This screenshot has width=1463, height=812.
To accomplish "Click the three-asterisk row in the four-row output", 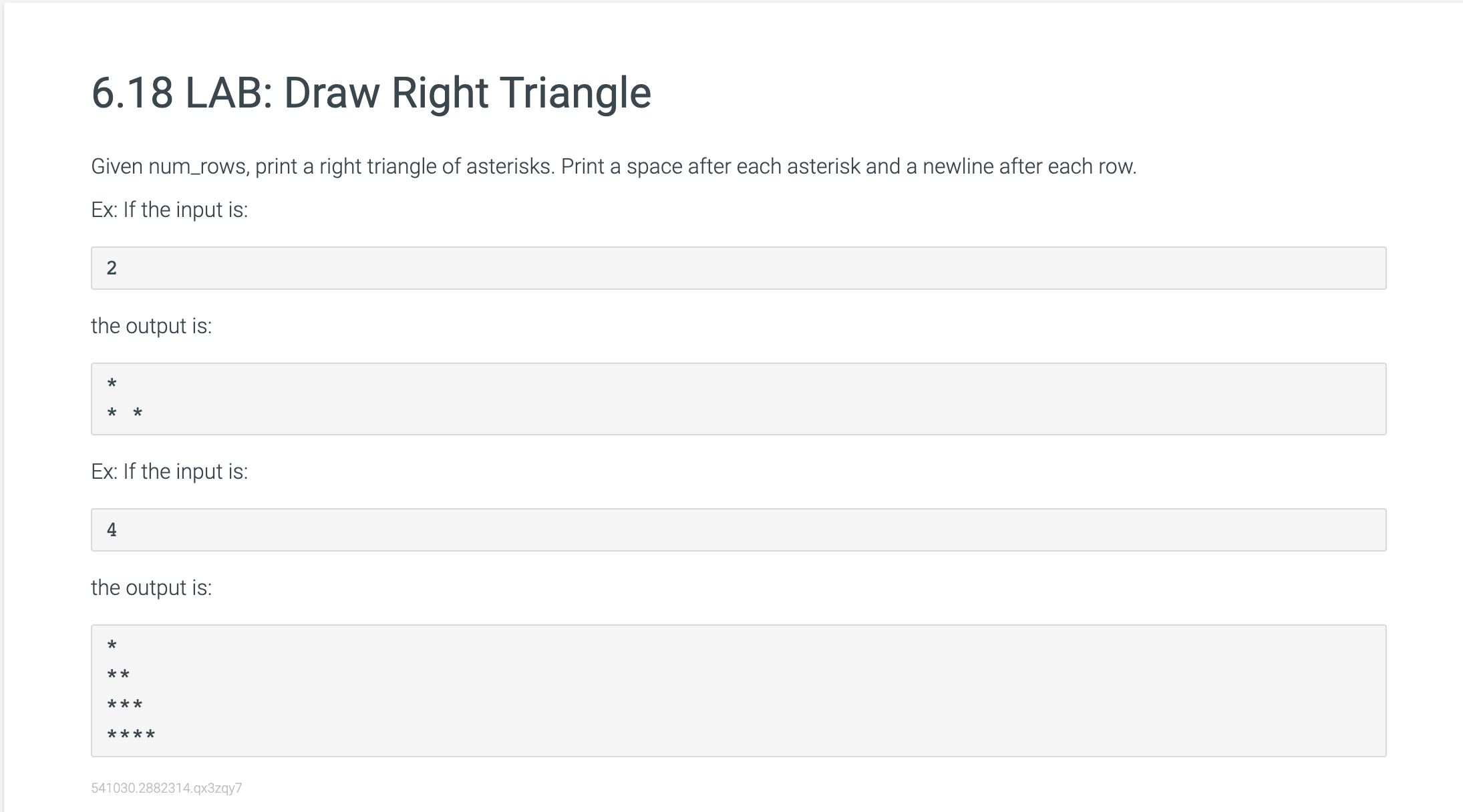I will 124,705.
